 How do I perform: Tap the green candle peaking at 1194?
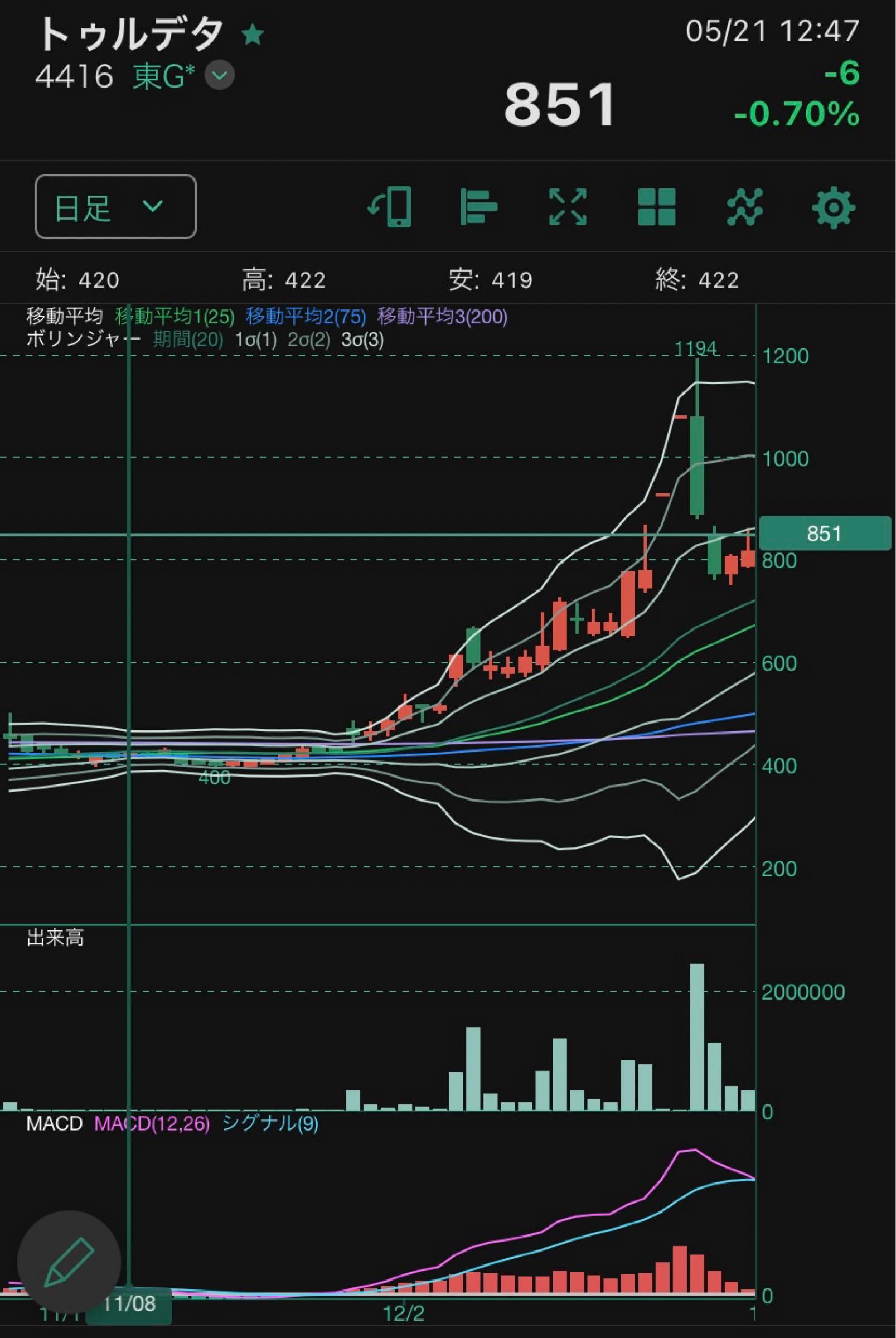click(x=696, y=466)
